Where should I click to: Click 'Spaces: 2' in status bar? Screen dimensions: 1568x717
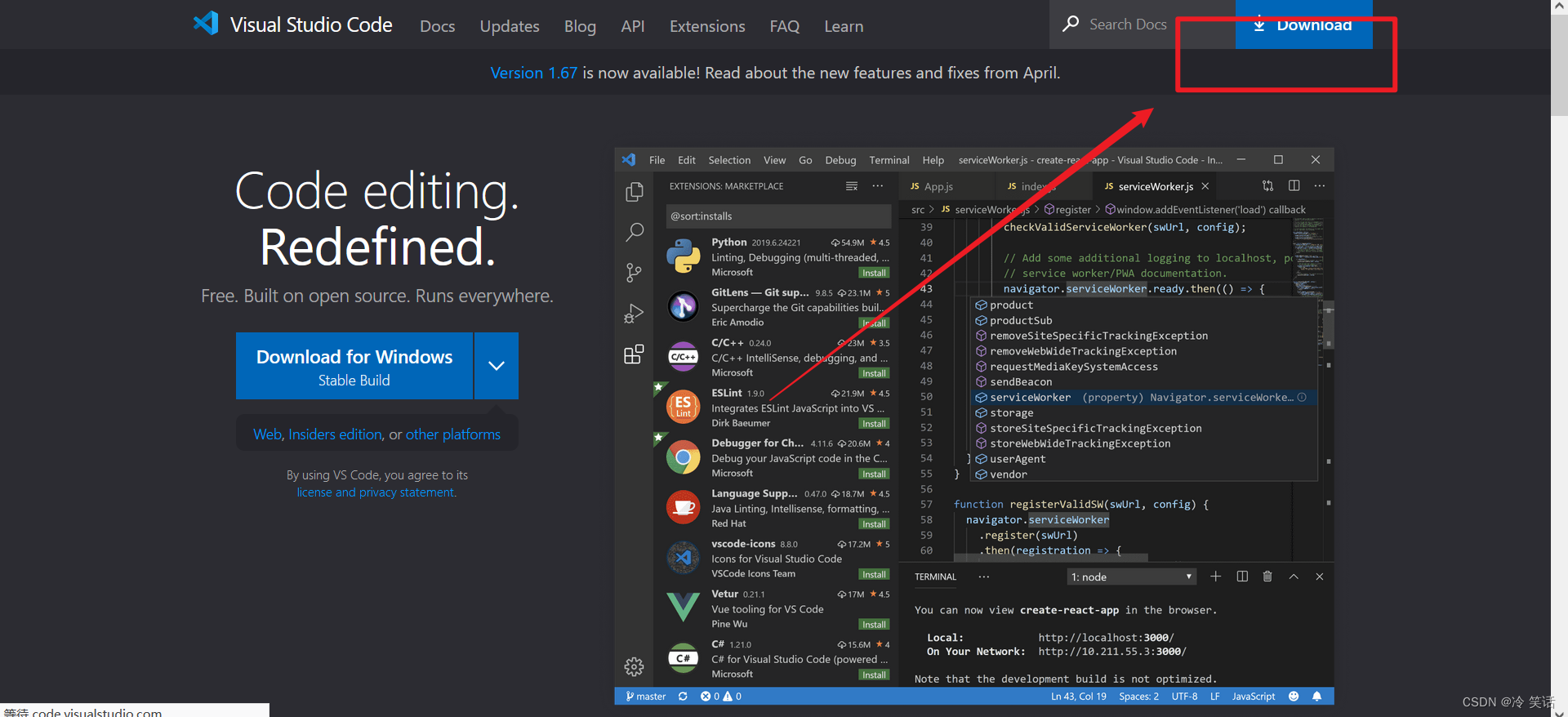tap(1138, 697)
